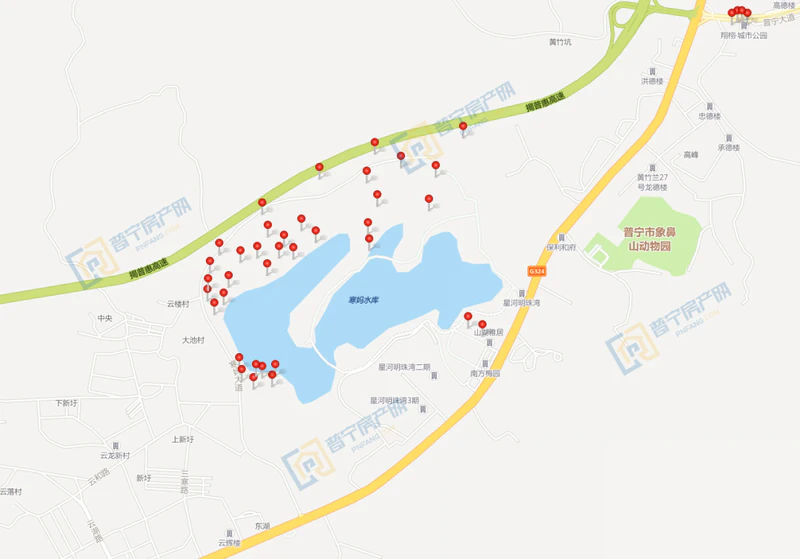Viewport: 800px width, 559px height.
Task: Click the red pin directly above 山湖雅居 label
Action: pos(482,324)
